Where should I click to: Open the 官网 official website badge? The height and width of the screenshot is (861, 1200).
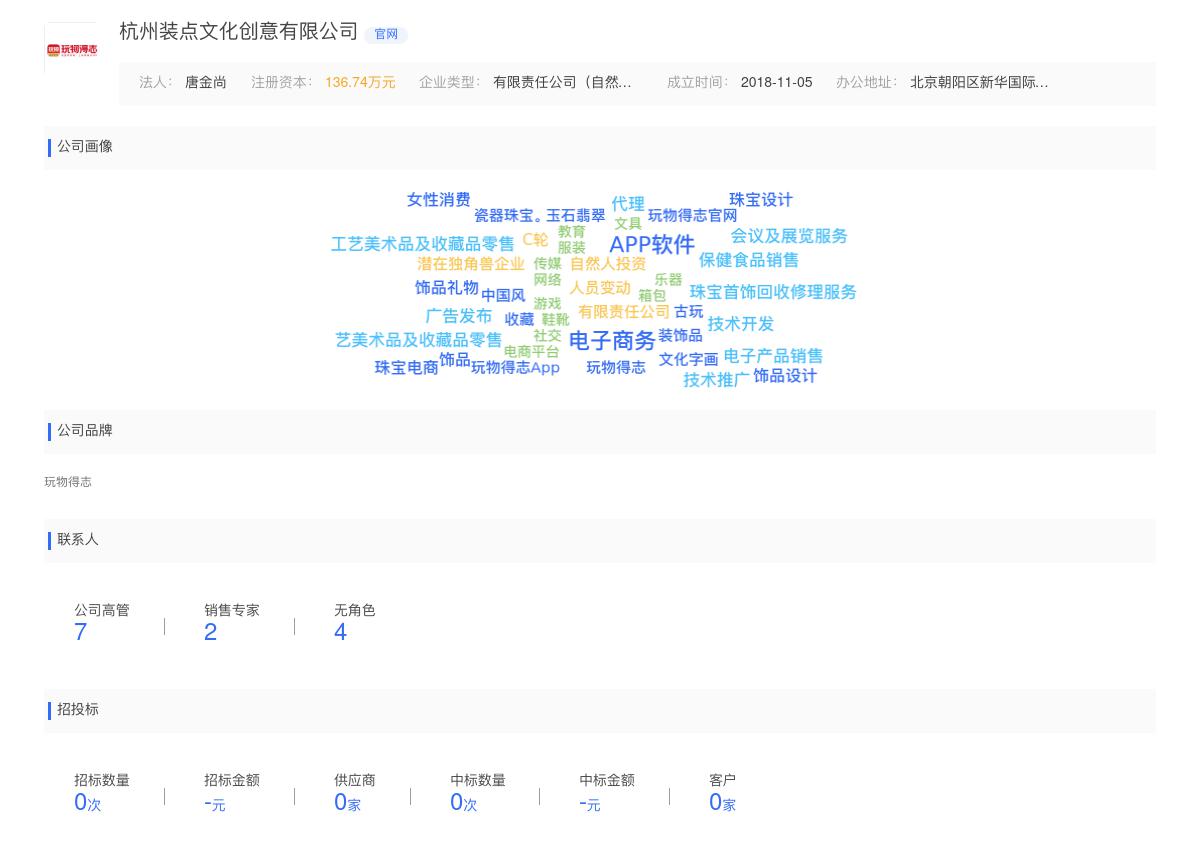(386, 34)
